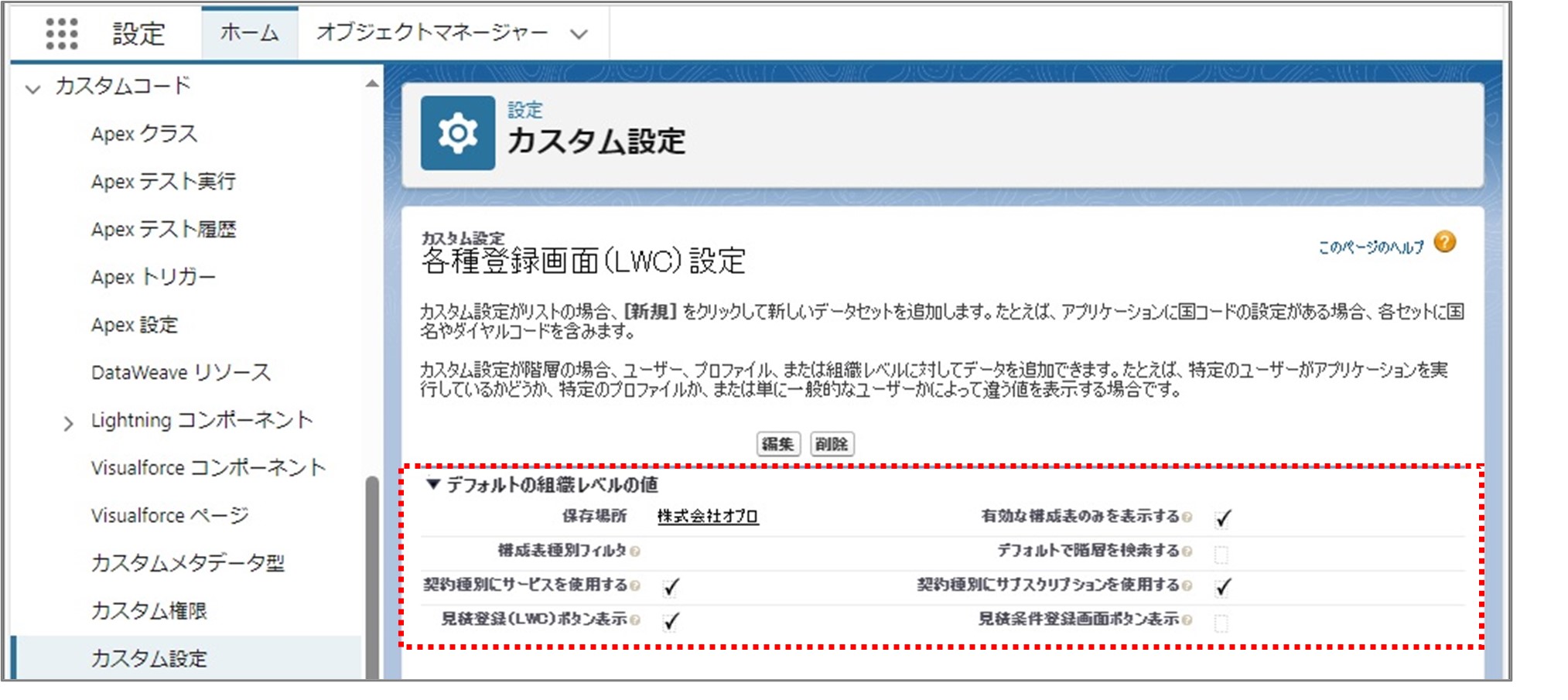Screen dimensions: 1568x700
Task: Click 各種登録画面(LWC)設定 heading text
Action: tap(583, 261)
